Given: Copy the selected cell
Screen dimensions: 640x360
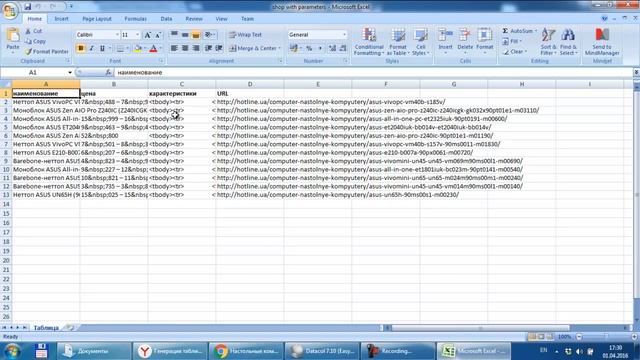Looking at the screenshot, I should coord(35,41).
